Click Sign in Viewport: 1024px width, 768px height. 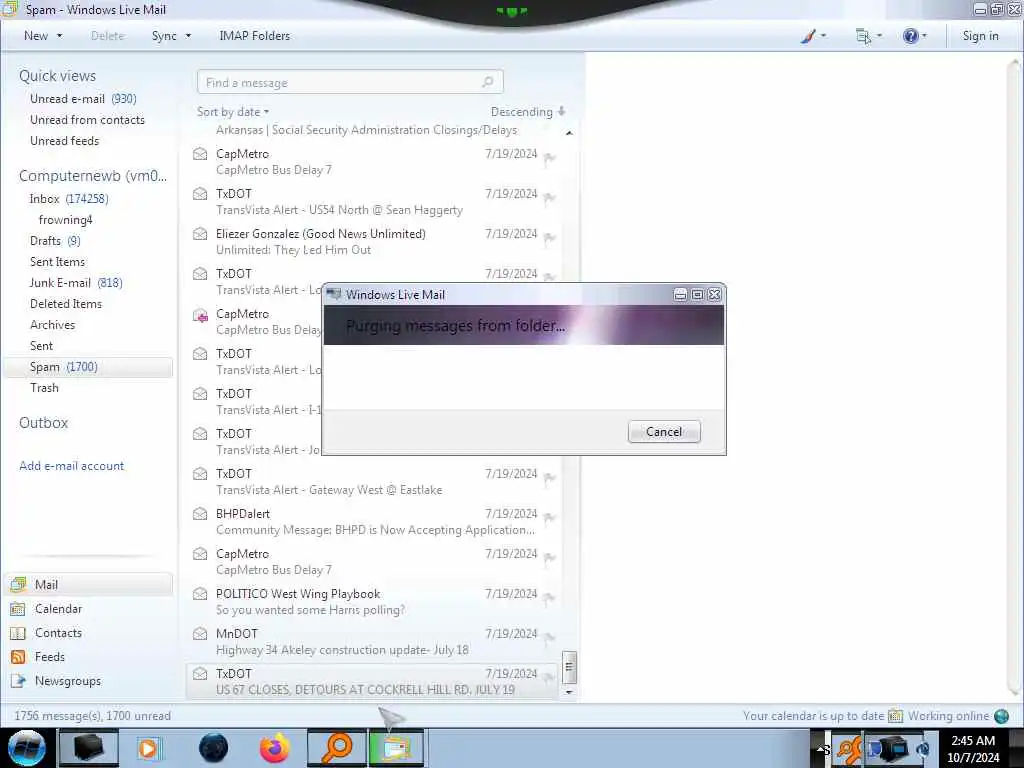point(980,36)
